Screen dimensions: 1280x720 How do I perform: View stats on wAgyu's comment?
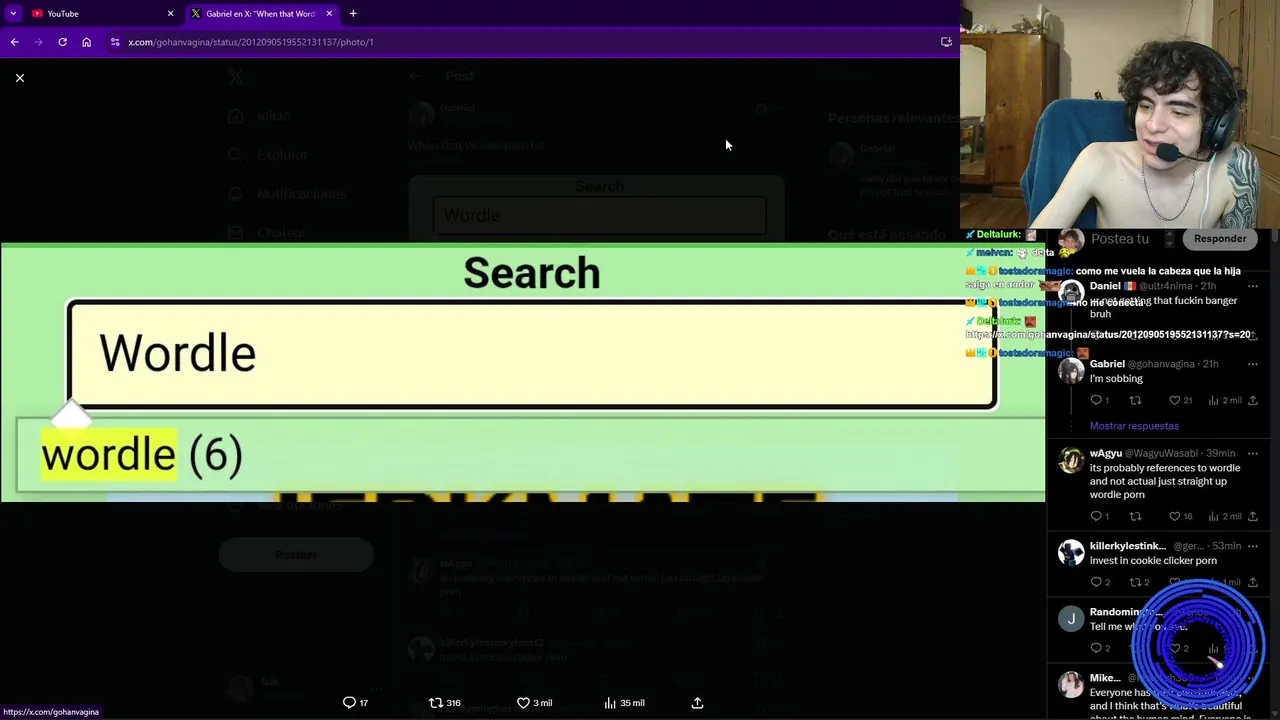(1223, 516)
